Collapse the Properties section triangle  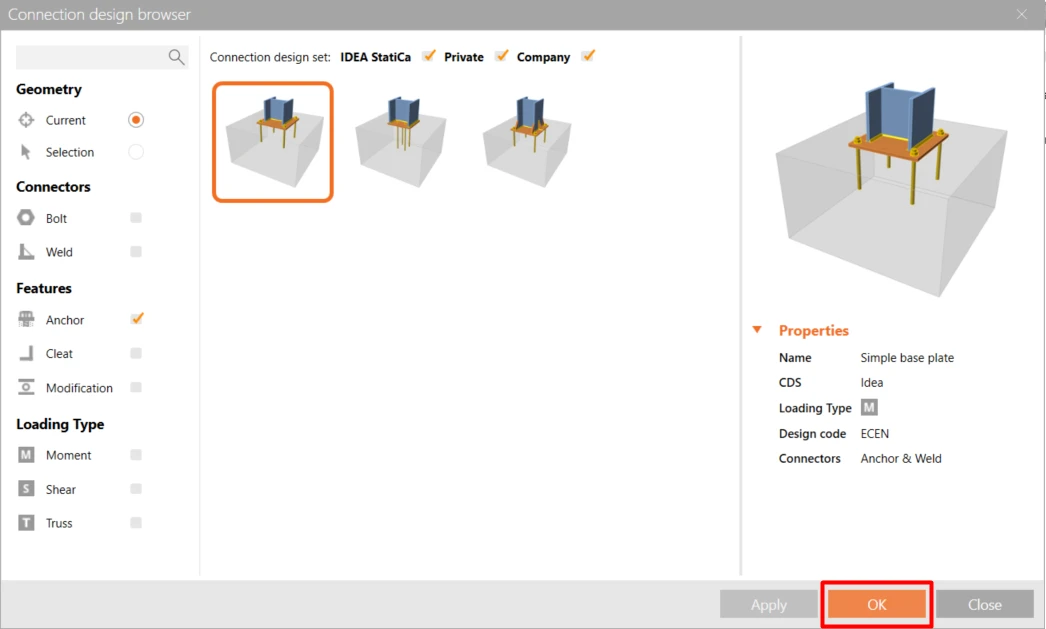click(x=757, y=330)
